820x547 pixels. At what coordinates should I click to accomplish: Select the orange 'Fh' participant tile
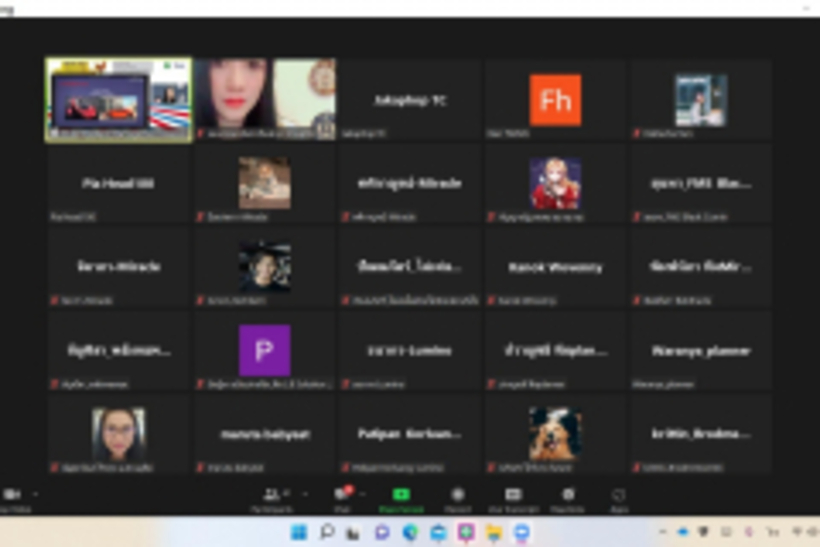555,99
